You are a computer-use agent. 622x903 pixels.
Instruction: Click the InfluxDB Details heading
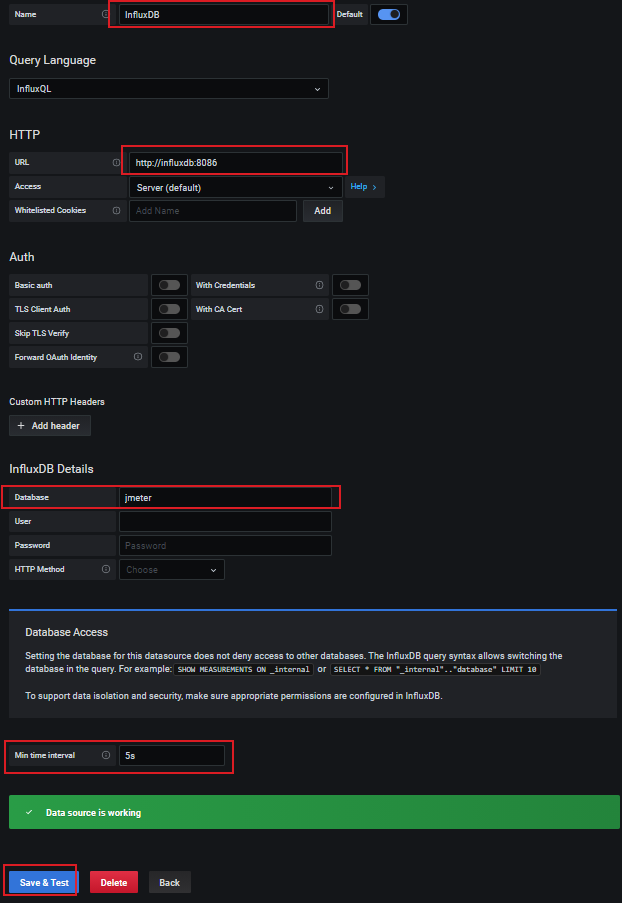tap(51, 469)
